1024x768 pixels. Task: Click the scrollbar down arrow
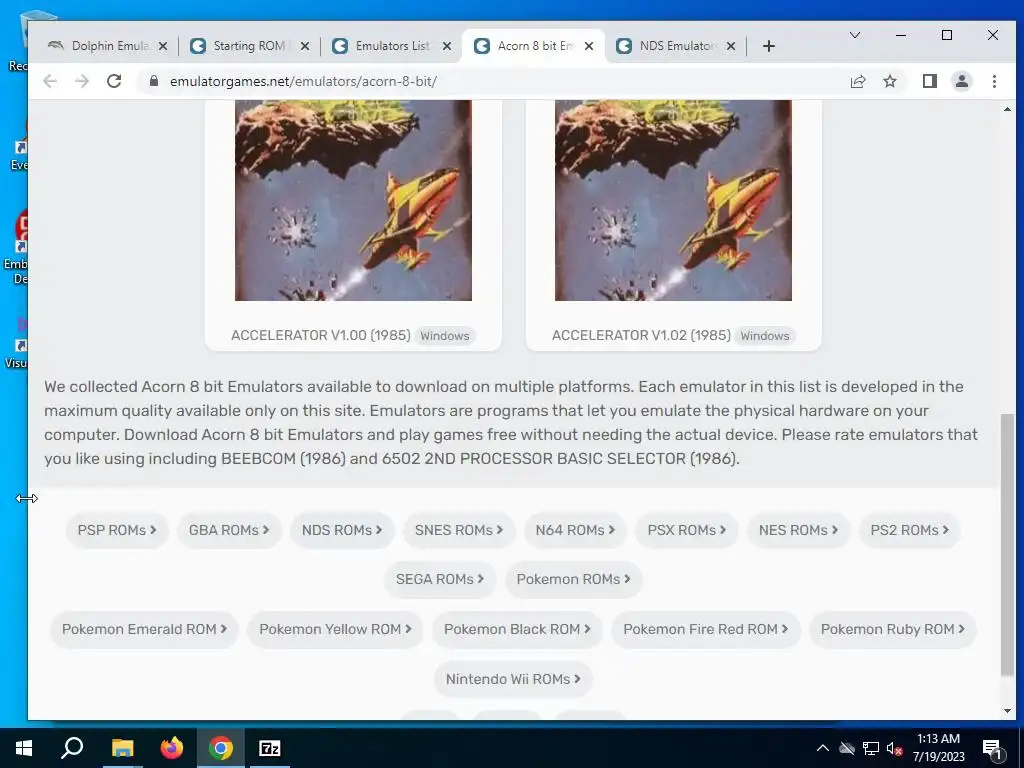click(x=1008, y=711)
